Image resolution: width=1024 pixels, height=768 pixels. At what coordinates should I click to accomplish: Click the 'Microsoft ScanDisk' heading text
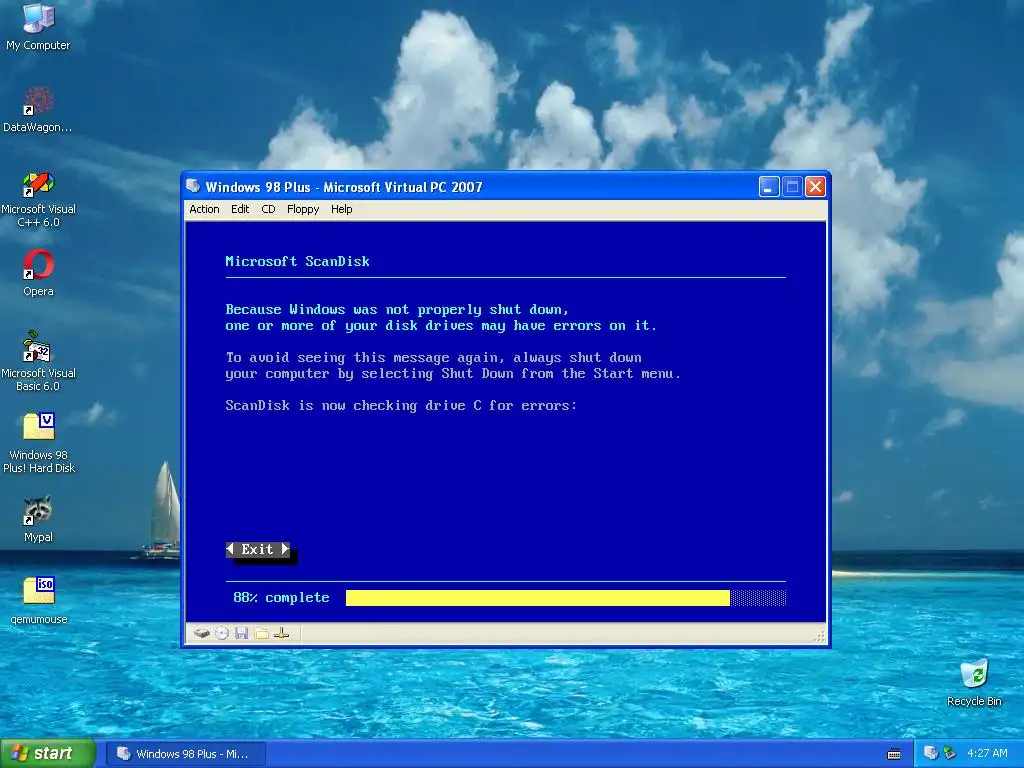click(297, 261)
